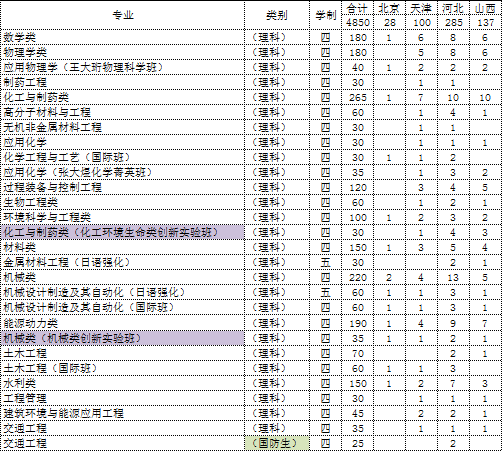Select the 265 total for 化工与制药类
The height and width of the screenshot is (451, 502).
pyautogui.click(x=358, y=97)
